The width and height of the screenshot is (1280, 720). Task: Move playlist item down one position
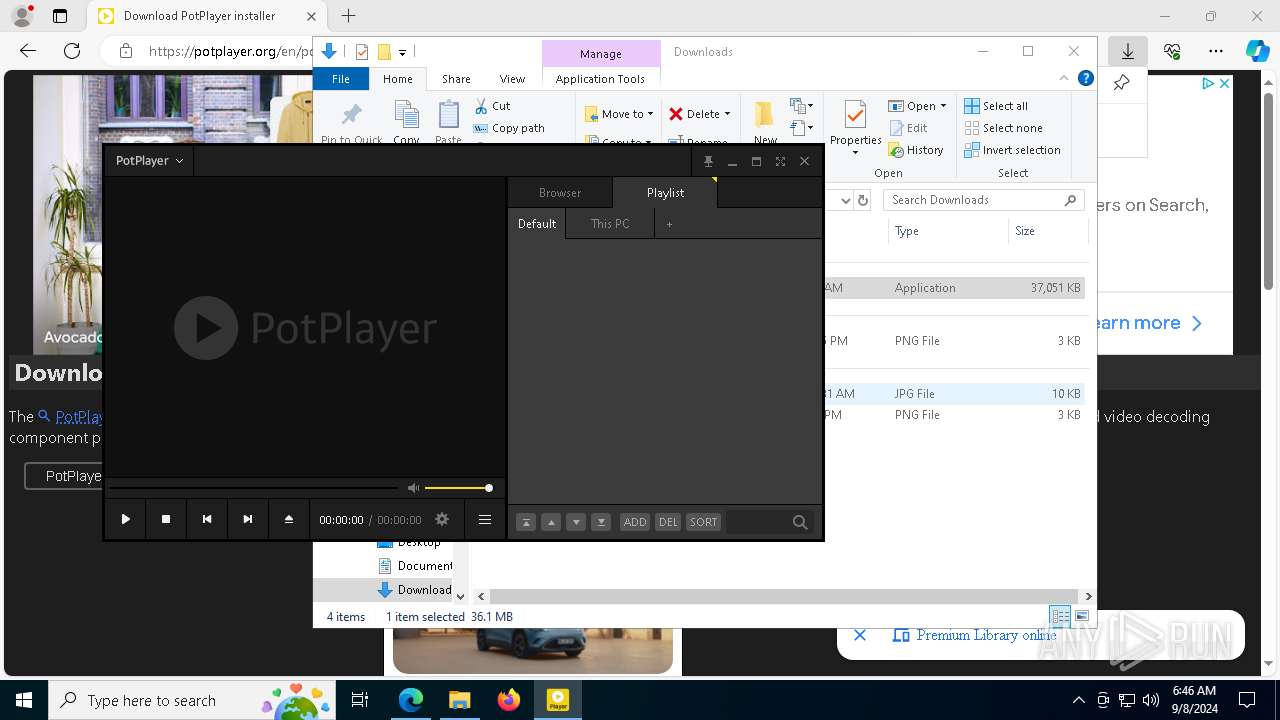click(576, 522)
